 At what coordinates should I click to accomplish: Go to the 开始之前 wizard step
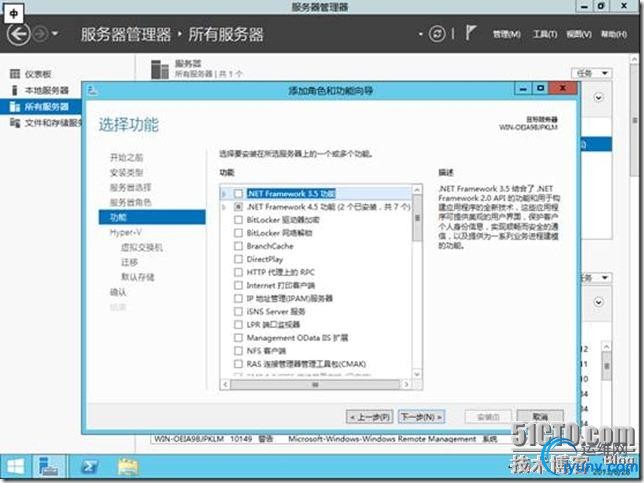point(126,157)
